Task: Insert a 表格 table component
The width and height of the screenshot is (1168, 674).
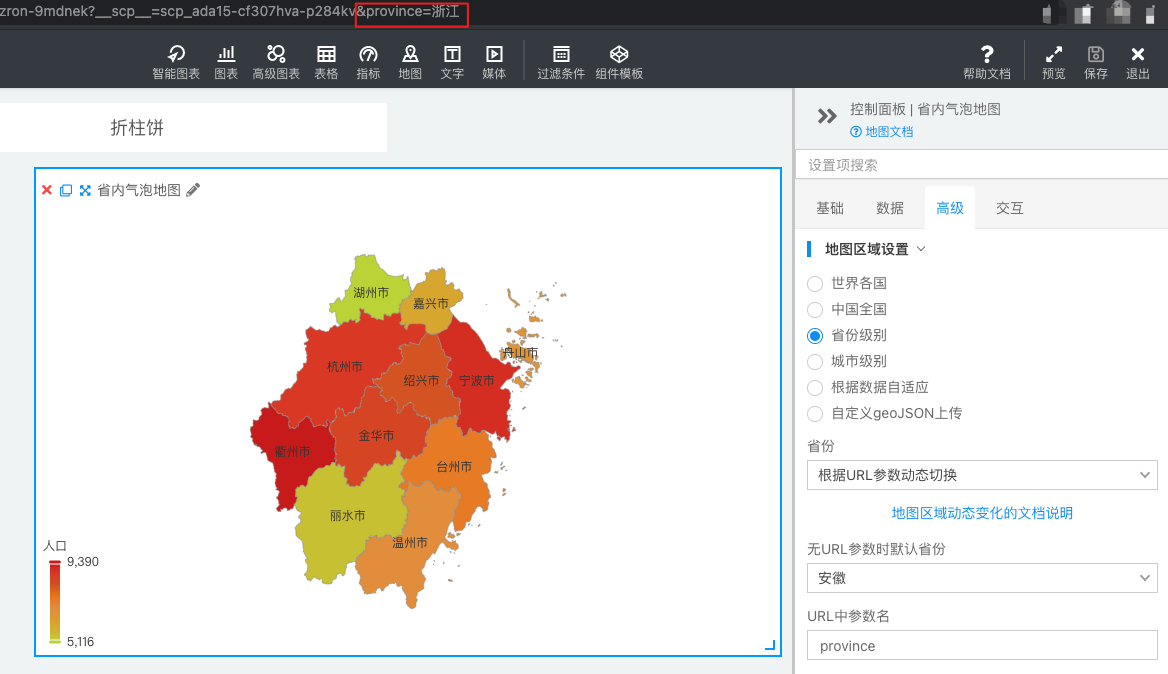Action: pyautogui.click(x=326, y=62)
